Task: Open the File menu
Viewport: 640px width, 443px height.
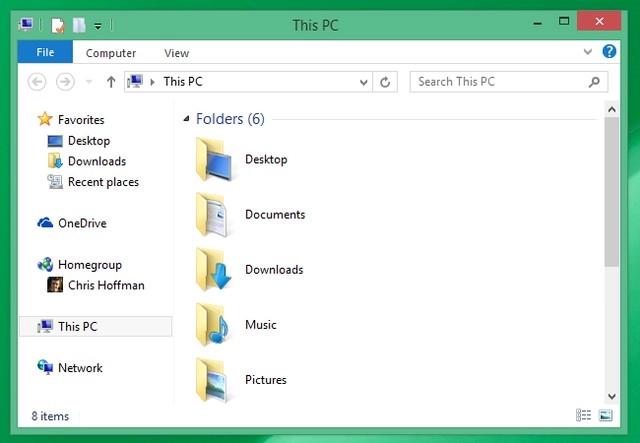Action: pyautogui.click(x=45, y=52)
